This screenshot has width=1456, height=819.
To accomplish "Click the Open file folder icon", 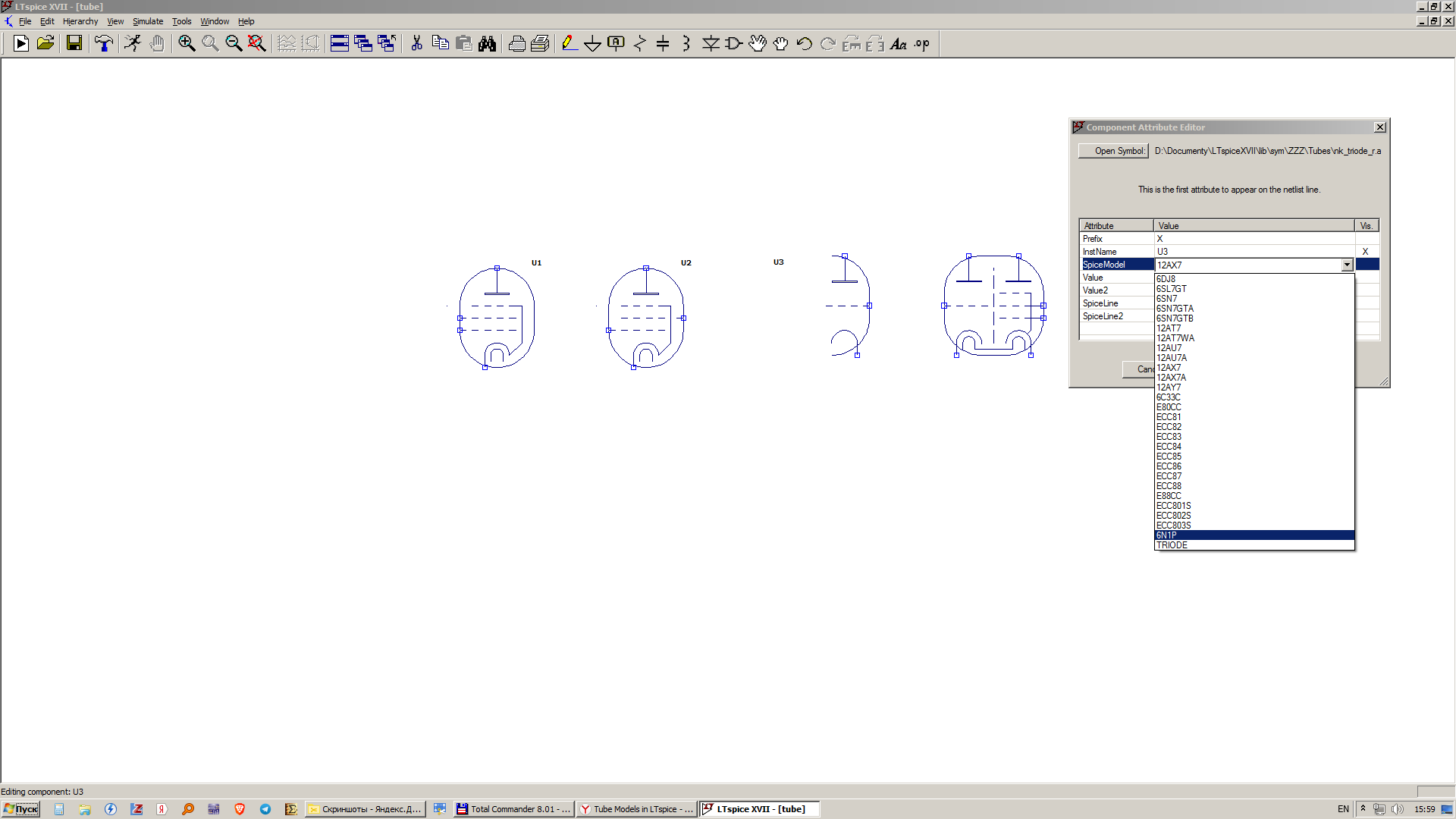I will coord(45,43).
